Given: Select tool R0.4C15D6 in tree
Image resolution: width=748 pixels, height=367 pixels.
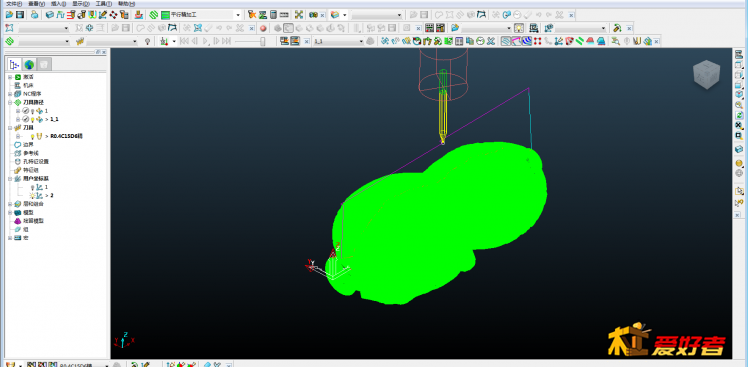Looking at the screenshot, I should [x=66, y=136].
